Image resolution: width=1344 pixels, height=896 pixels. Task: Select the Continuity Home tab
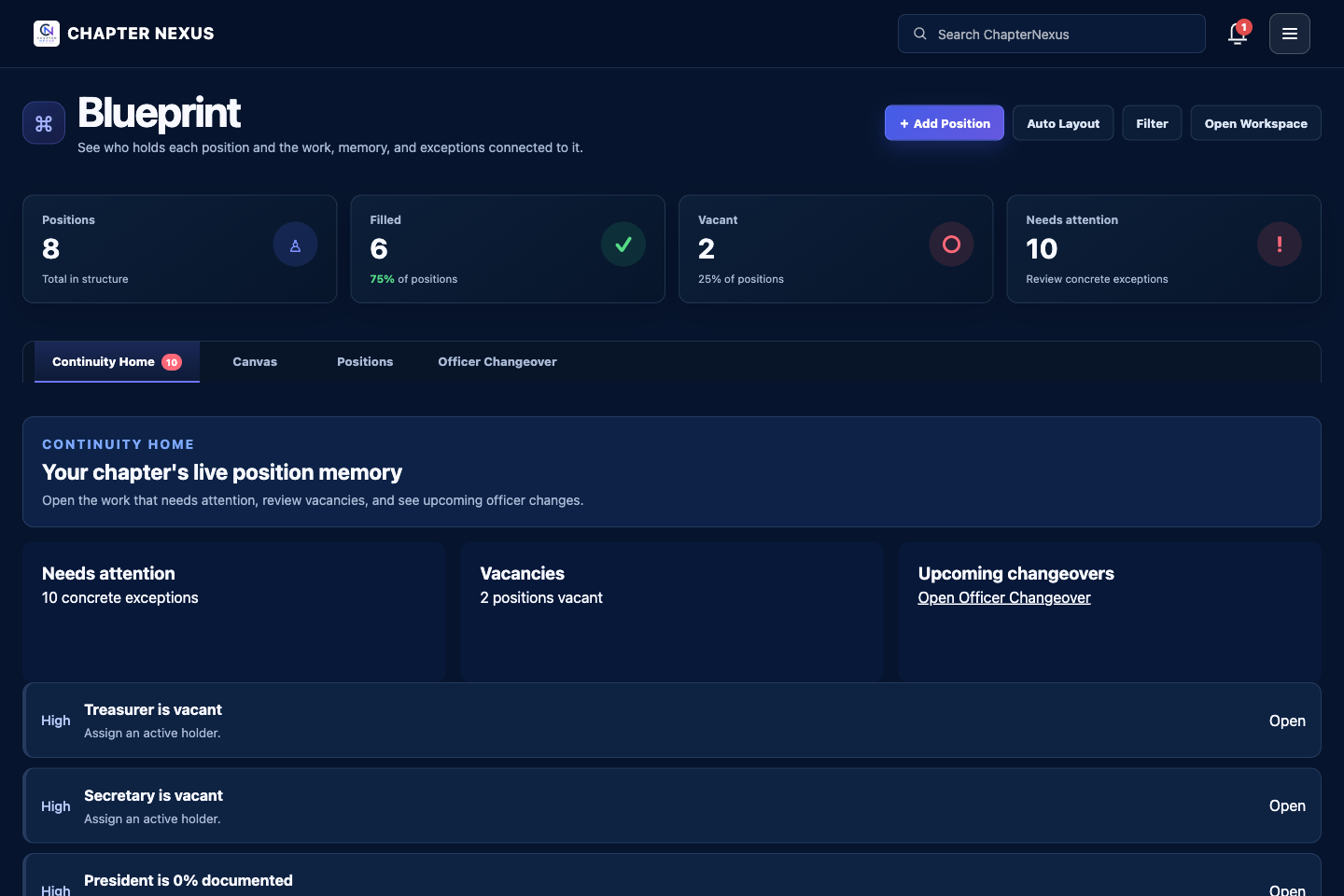pyautogui.click(x=117, y=362)
